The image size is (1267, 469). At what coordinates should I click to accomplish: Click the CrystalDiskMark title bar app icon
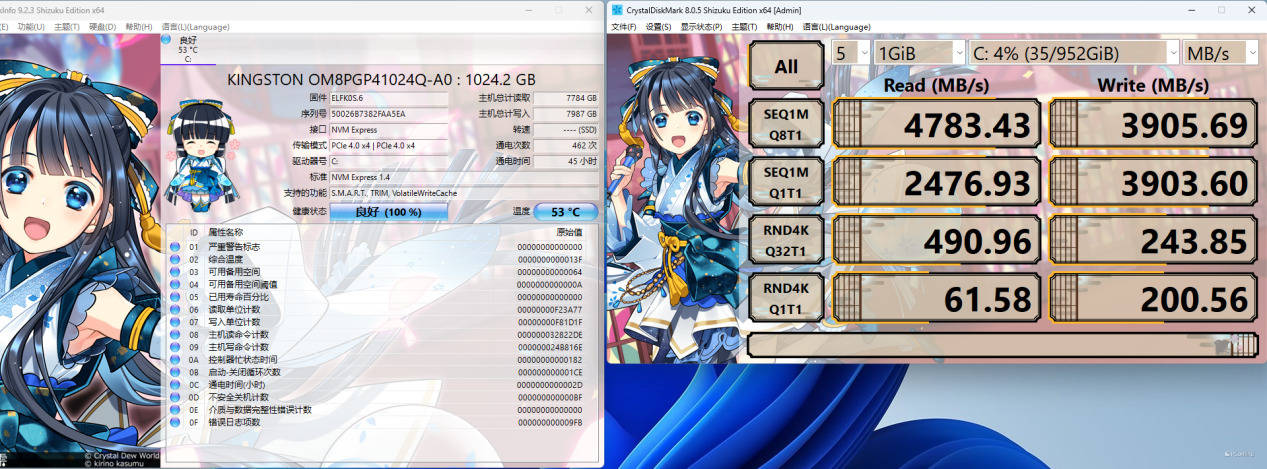pos(617,9)
